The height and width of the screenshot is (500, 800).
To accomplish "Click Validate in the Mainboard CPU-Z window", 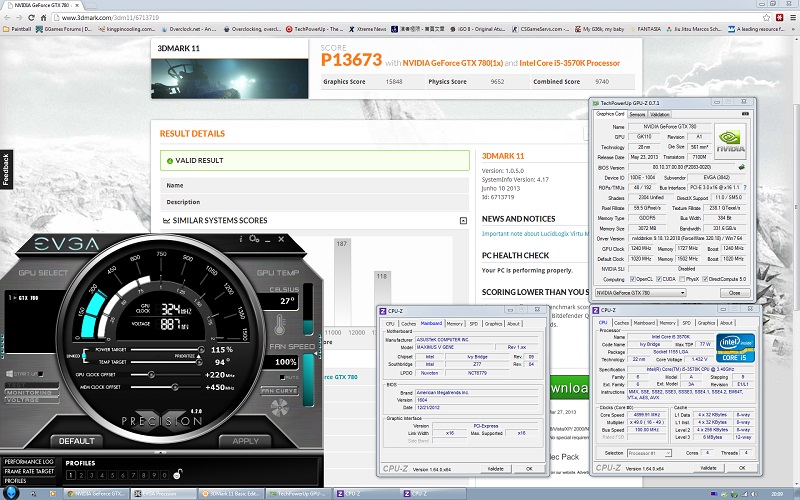I will coord(495,468).
